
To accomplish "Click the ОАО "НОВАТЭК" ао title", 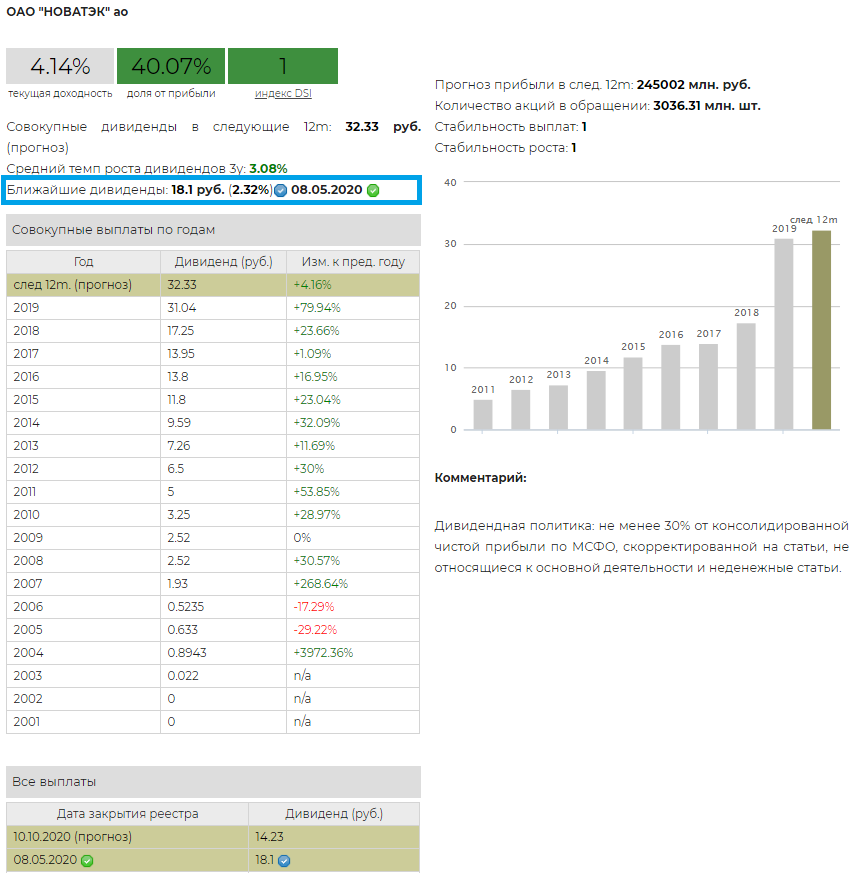I will click(x=67, y=12).
